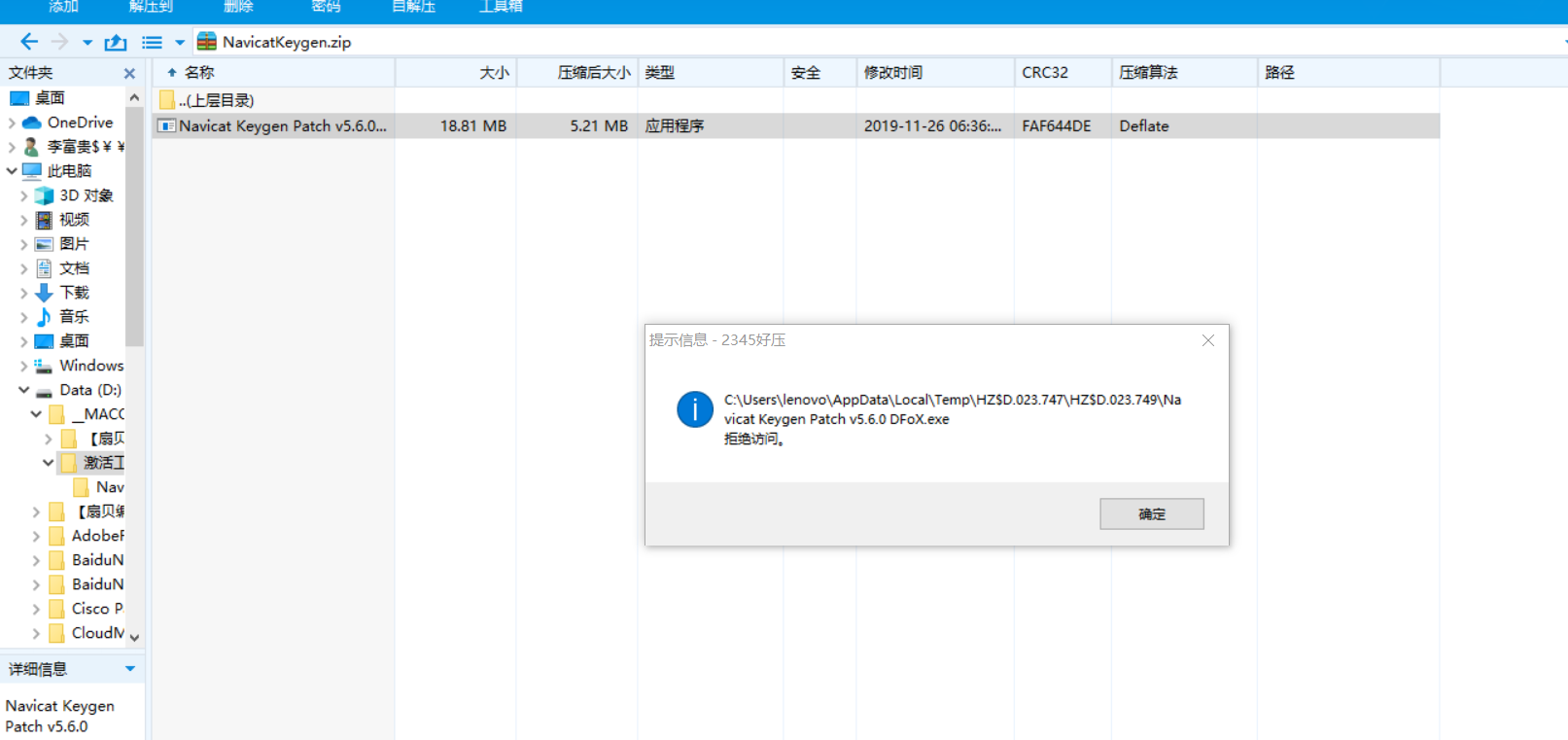Click the Deflate algorithm cell

[1144, 125]
